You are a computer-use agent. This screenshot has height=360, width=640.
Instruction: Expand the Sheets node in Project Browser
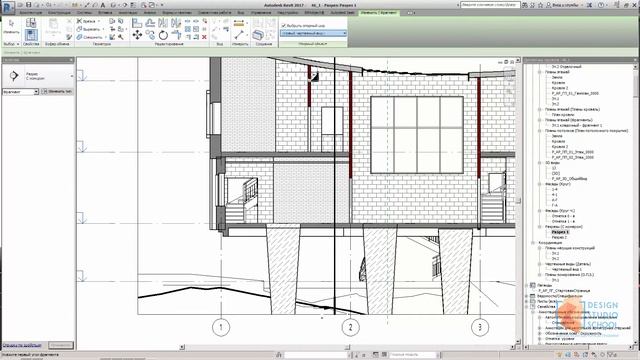tap(527, 301)
